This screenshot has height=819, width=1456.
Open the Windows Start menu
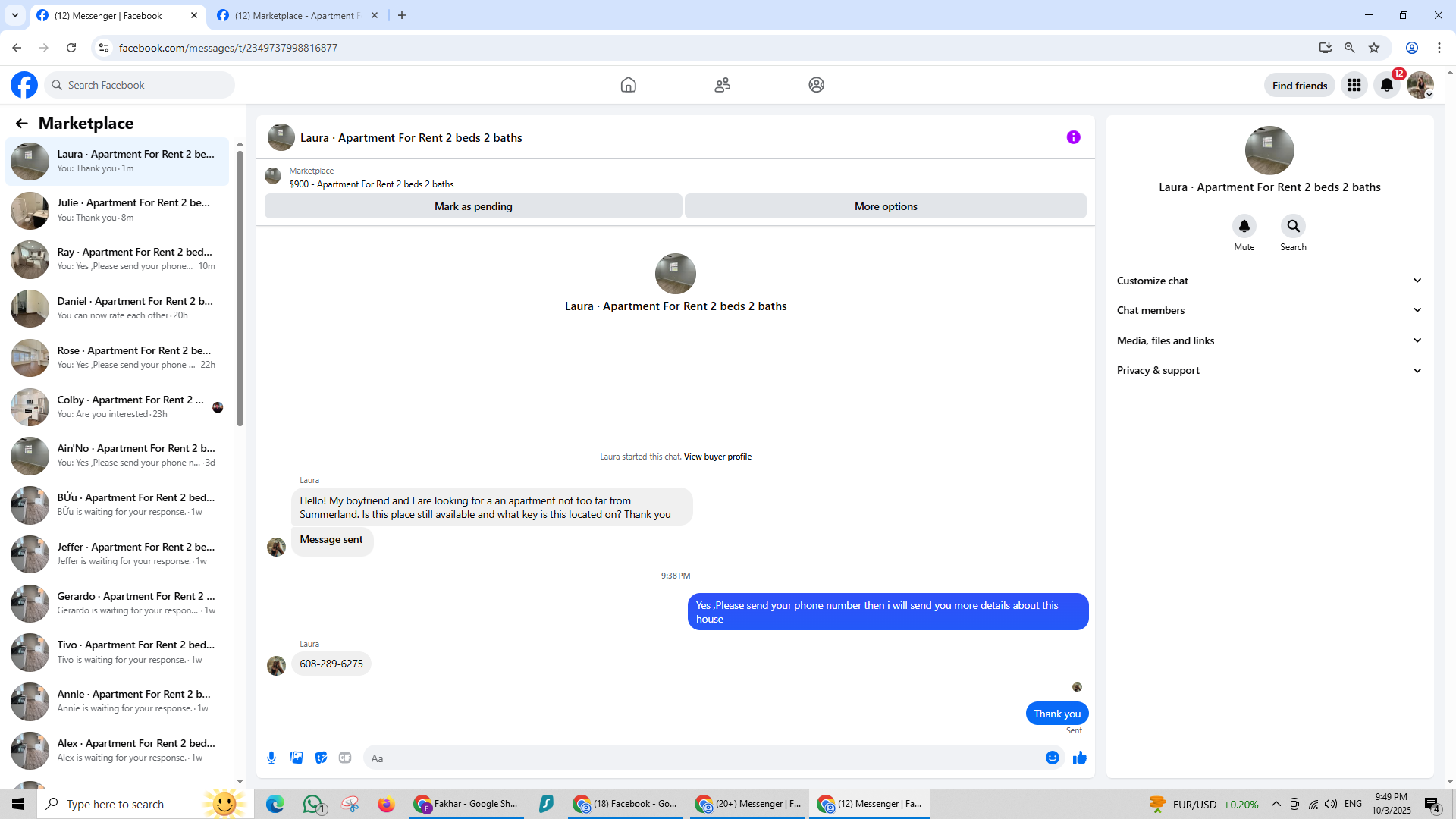click(18, 804)
